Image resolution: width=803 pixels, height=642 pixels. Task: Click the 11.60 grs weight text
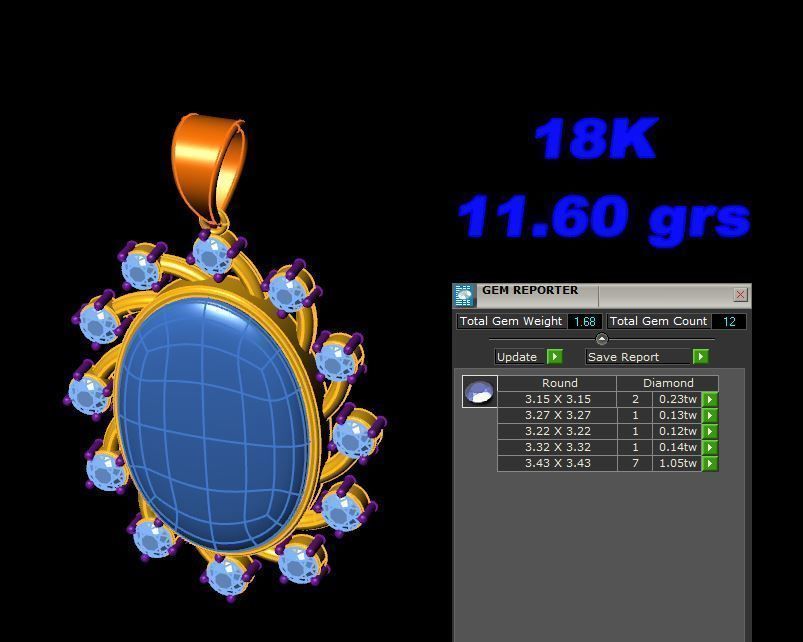604,219
